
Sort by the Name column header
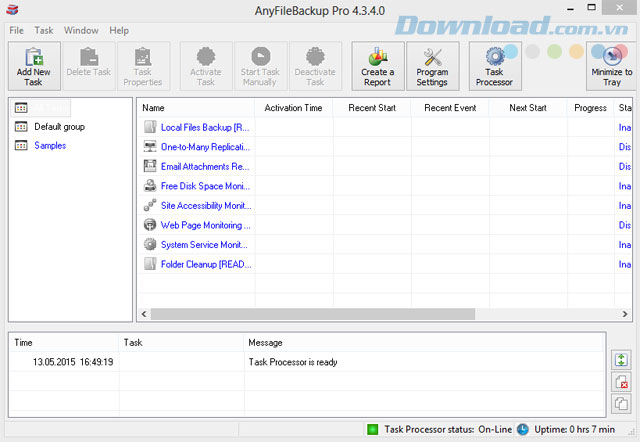click(196, 108)
